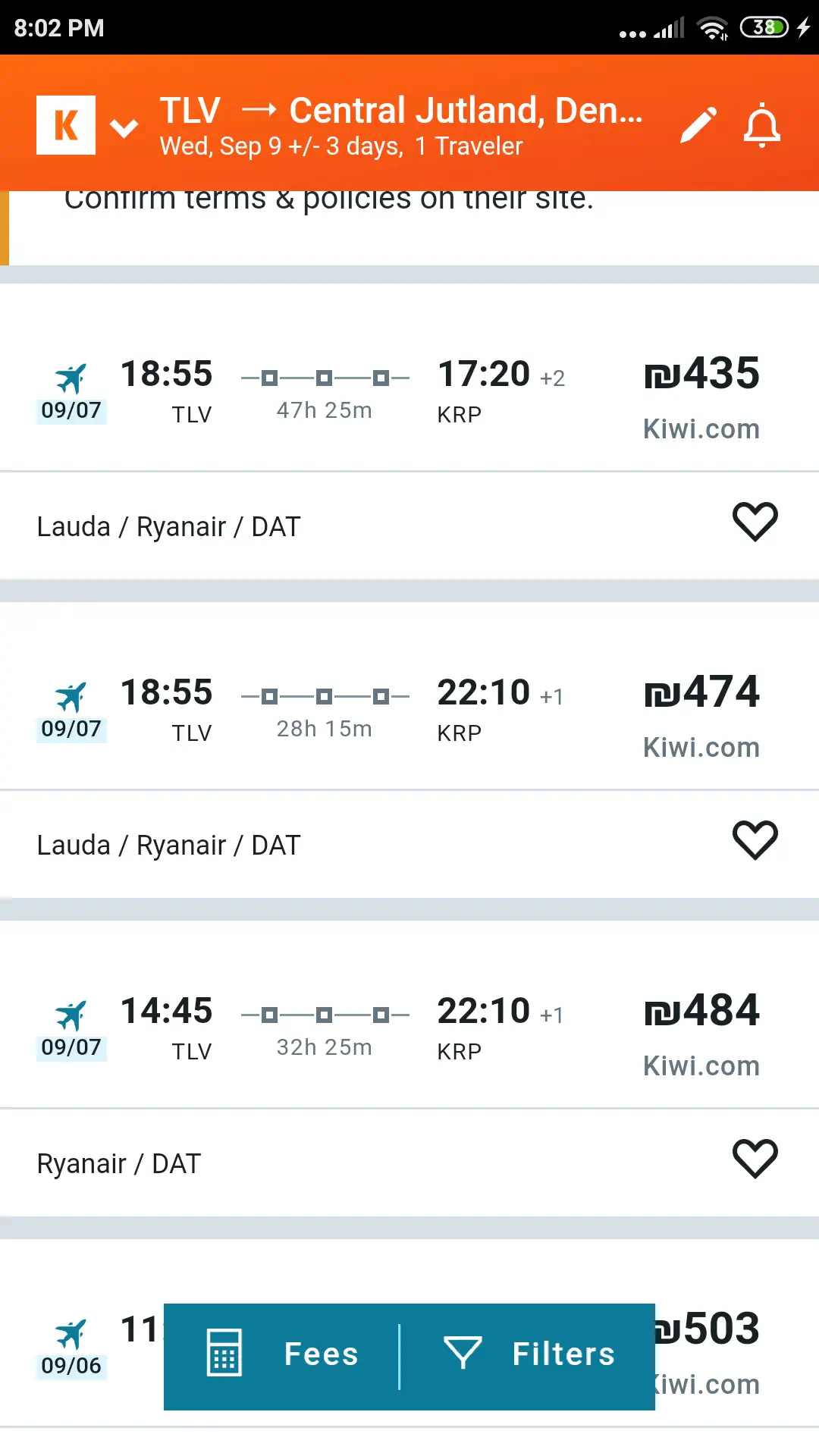View the 28h 15m flight layover details

coord(325,698)
